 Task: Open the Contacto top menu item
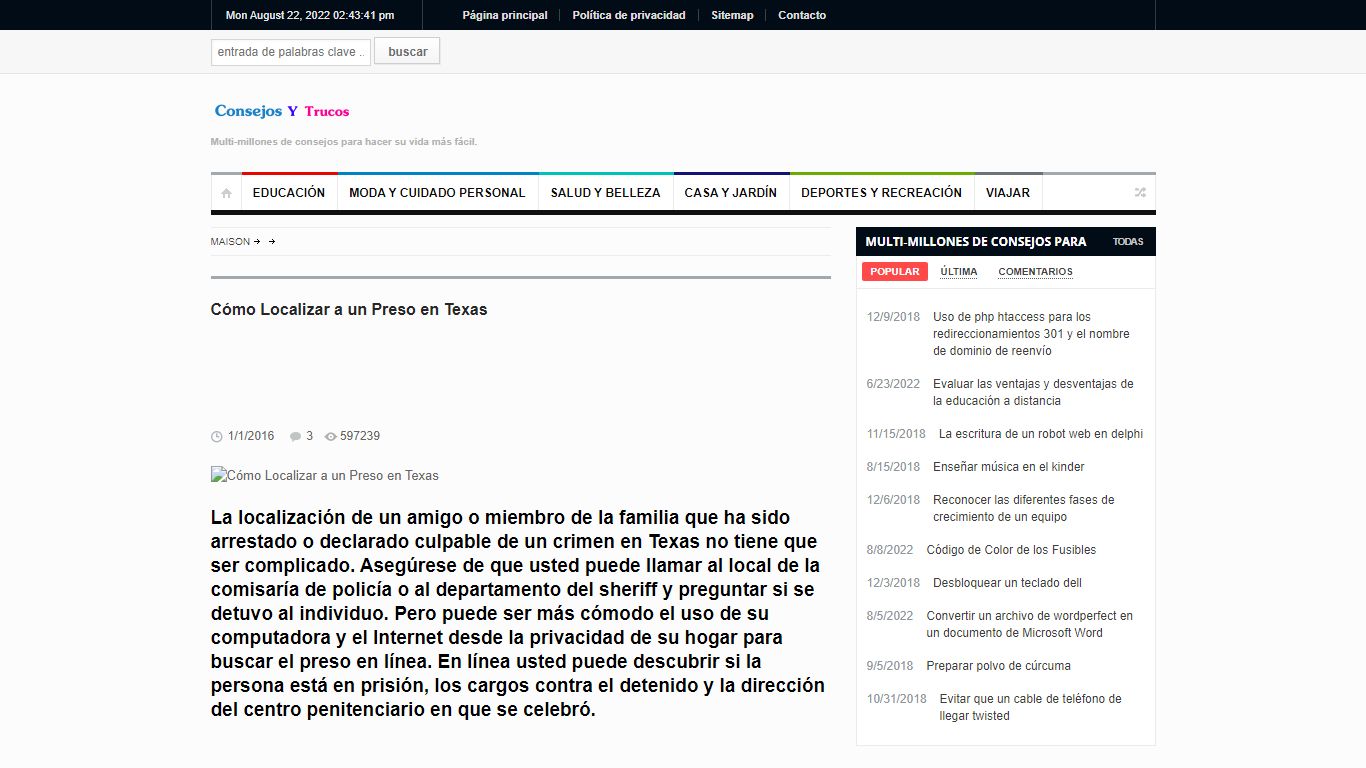tap(802, 15)
